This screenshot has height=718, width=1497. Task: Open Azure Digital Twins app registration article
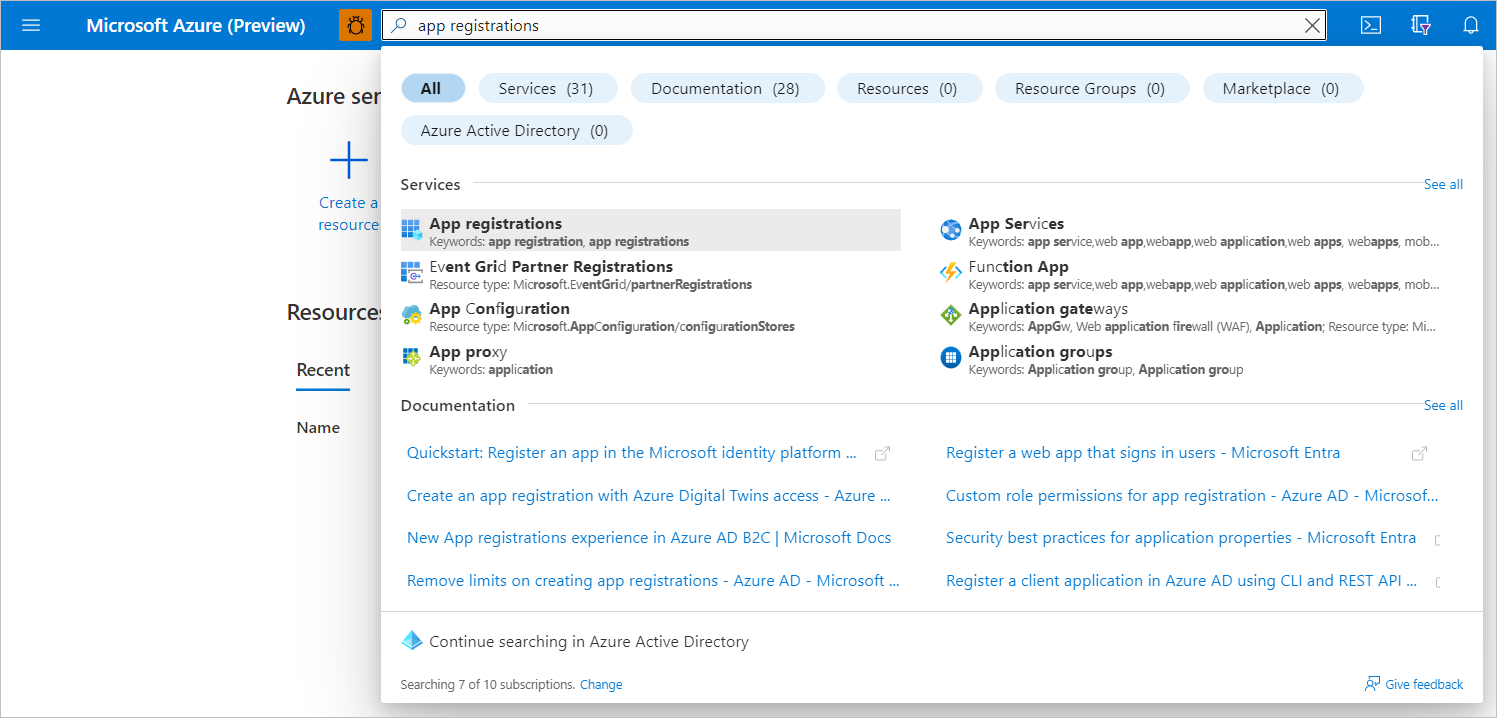(649, 496)
